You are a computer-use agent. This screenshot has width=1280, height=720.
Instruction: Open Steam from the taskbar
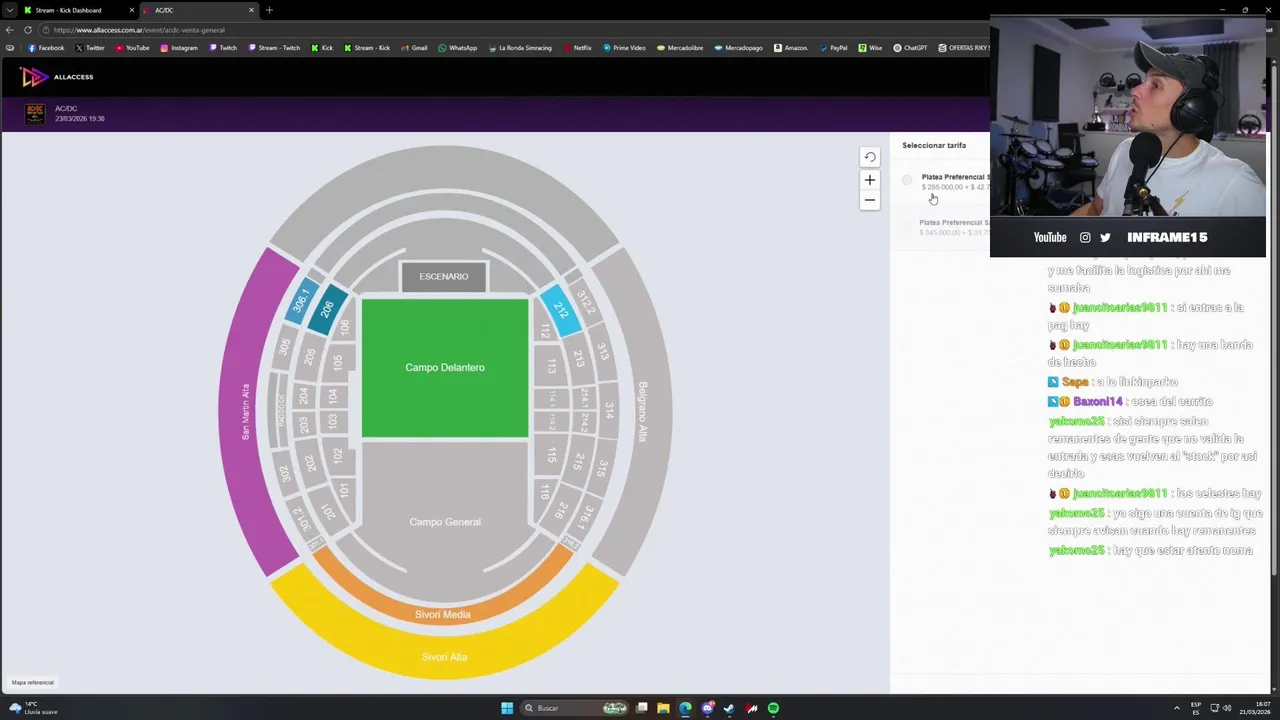pos(729,708)
